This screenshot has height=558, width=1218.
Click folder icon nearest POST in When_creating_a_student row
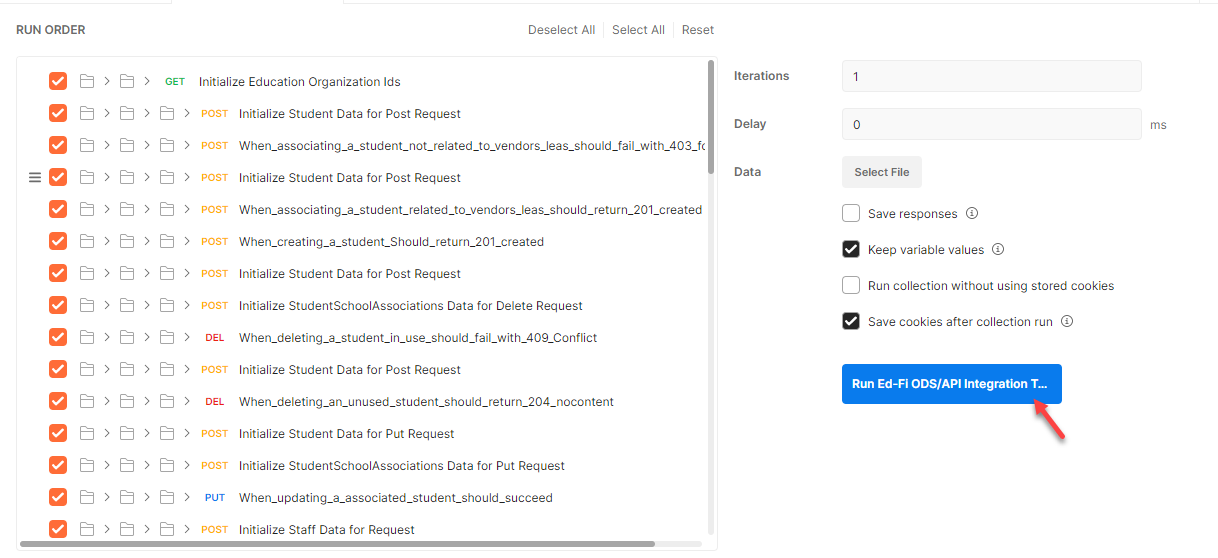(166, 242)
